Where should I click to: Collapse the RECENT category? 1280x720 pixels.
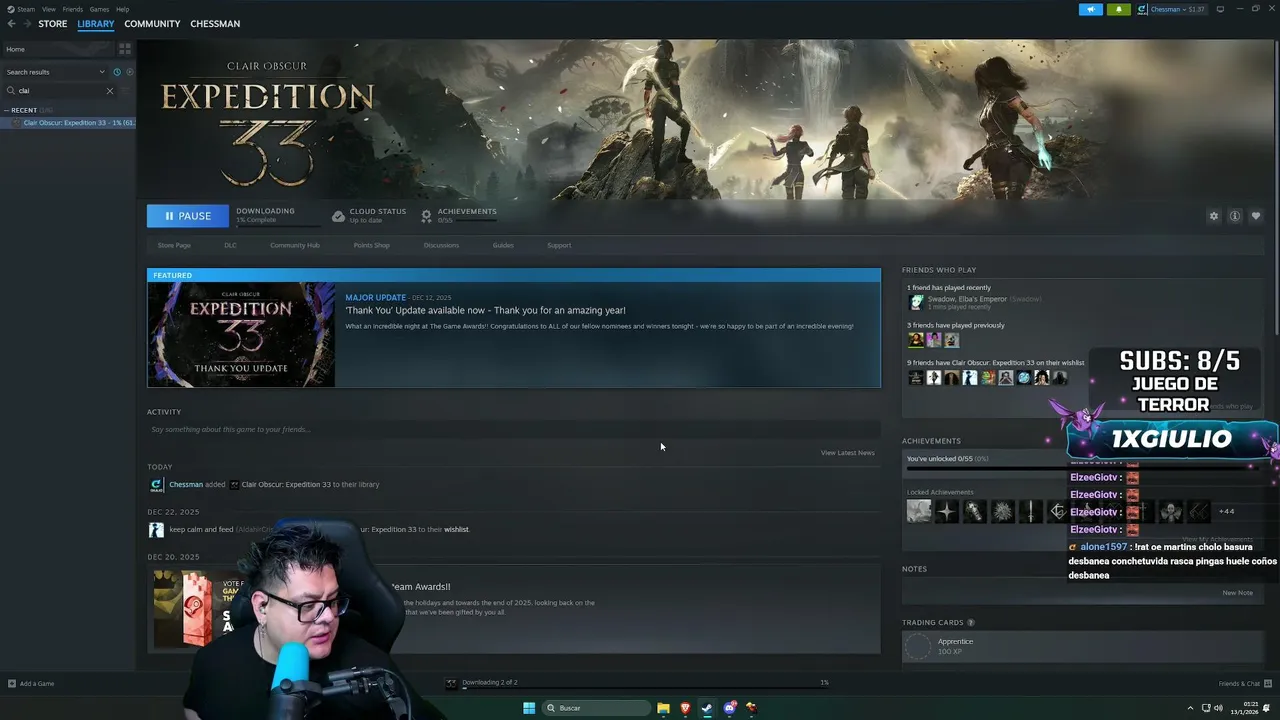coord(7,110)
